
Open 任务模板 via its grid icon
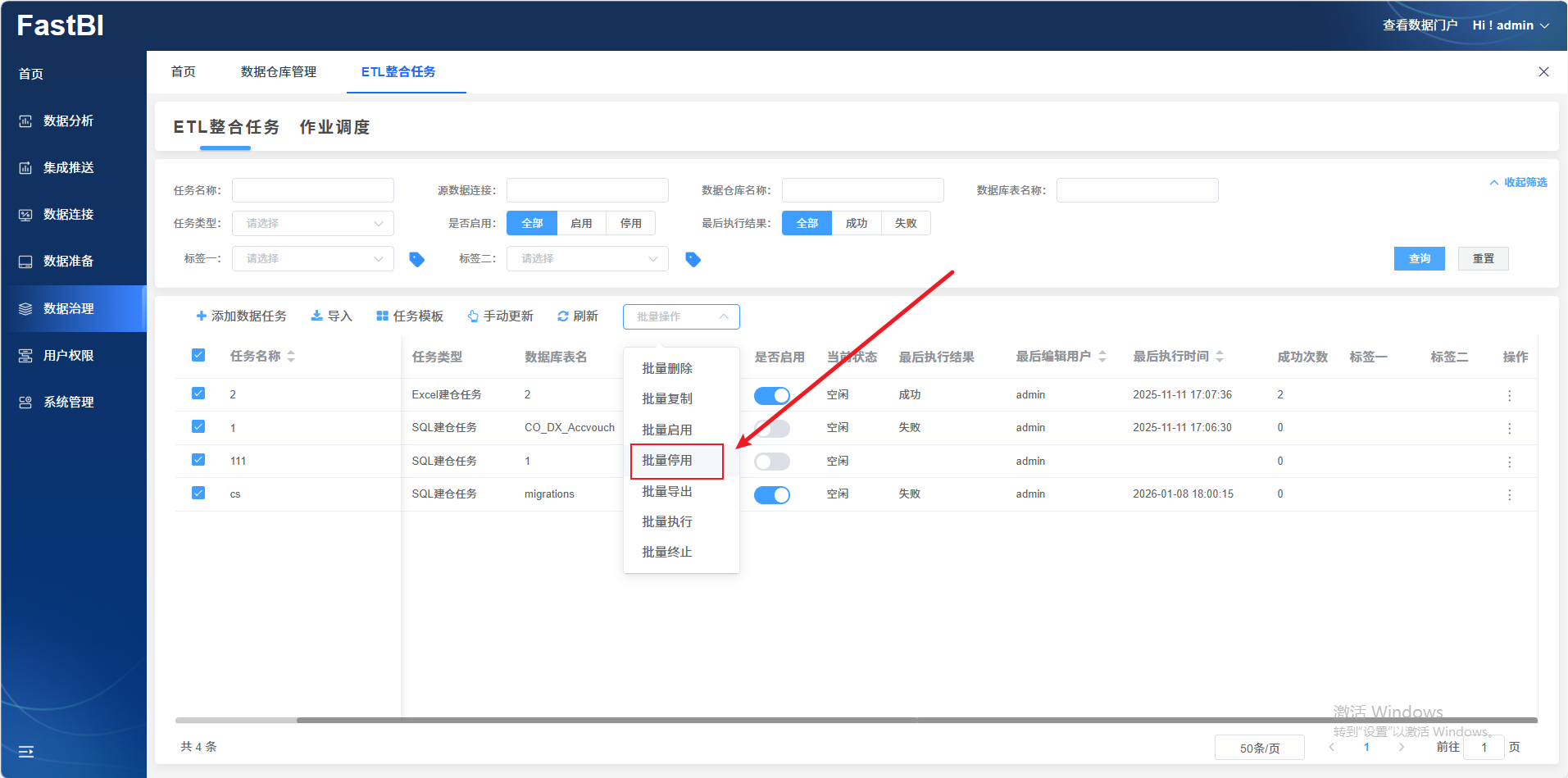382,316
